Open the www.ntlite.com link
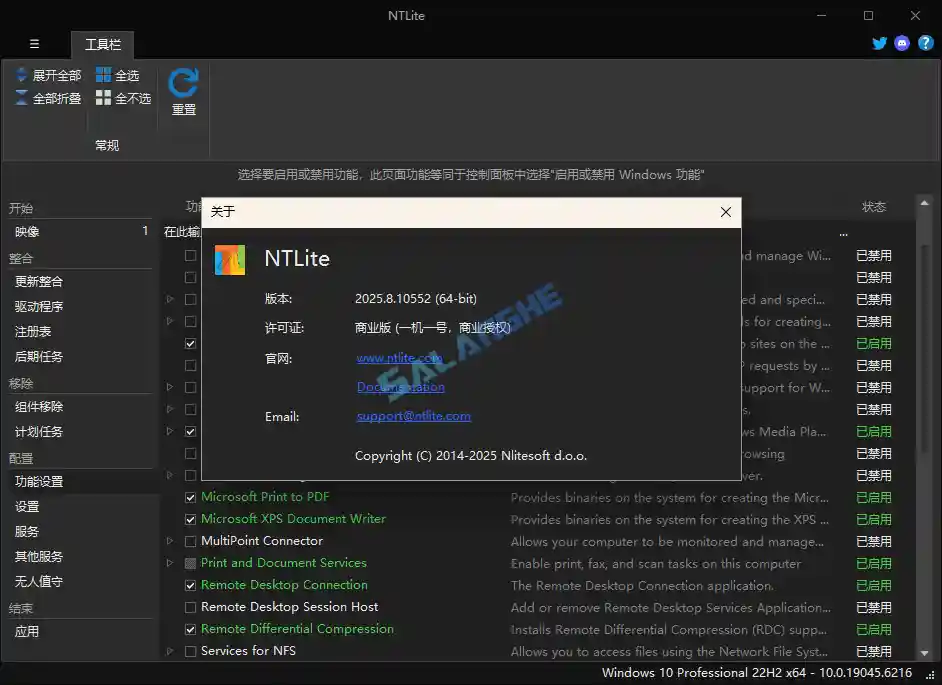Screen dimensions: 942x685 (x=398, y=357)
